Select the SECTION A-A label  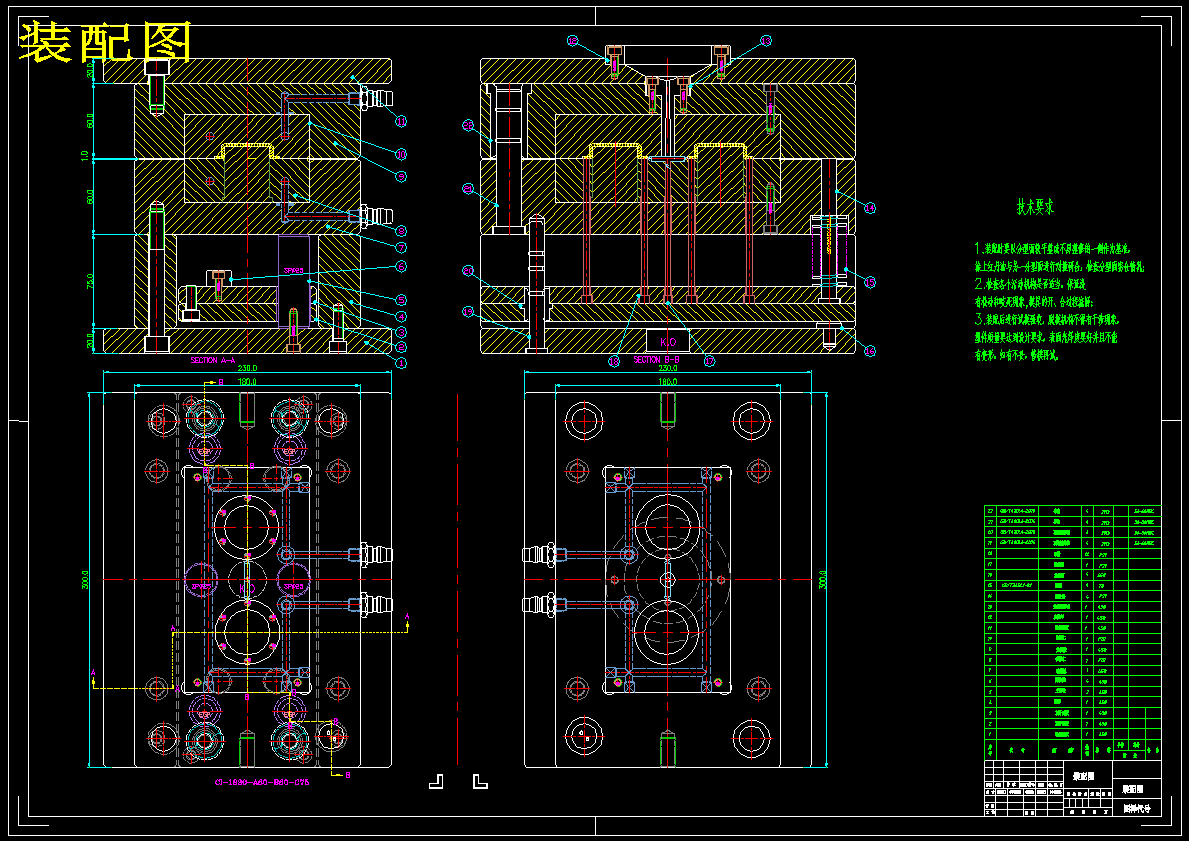point(215,361)
